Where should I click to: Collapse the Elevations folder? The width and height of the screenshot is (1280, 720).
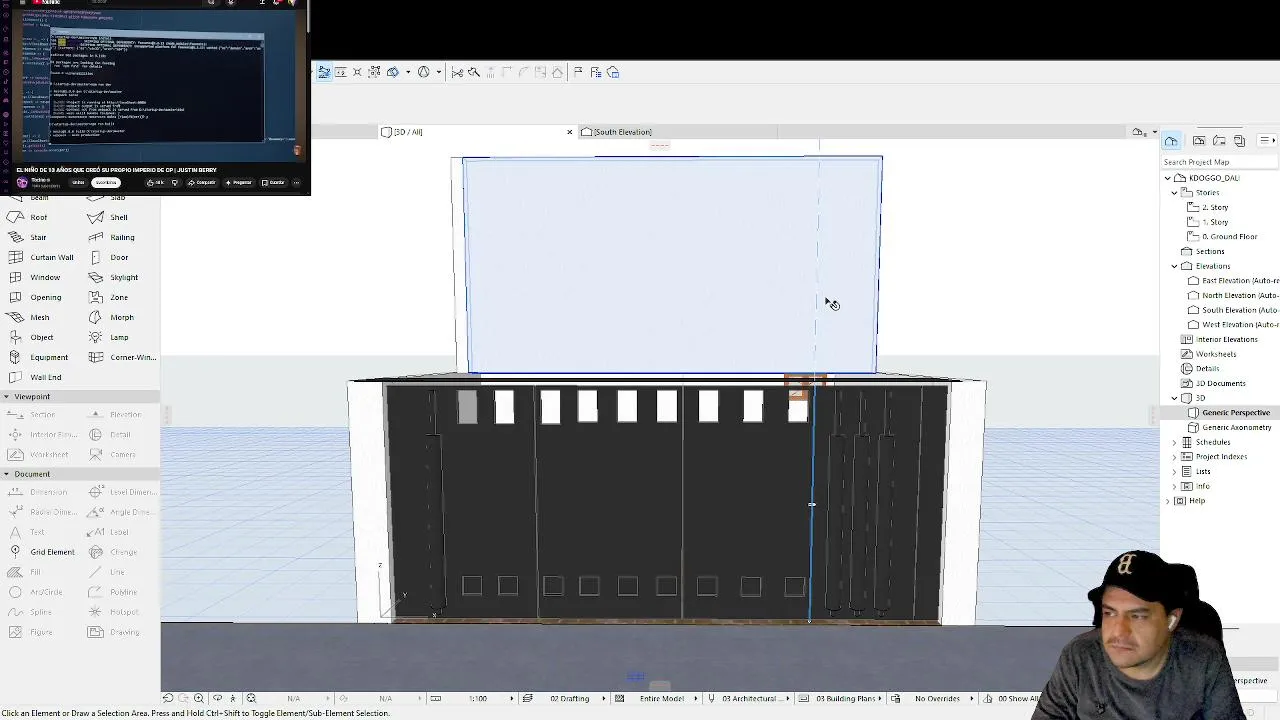[x=1175, y=266]
